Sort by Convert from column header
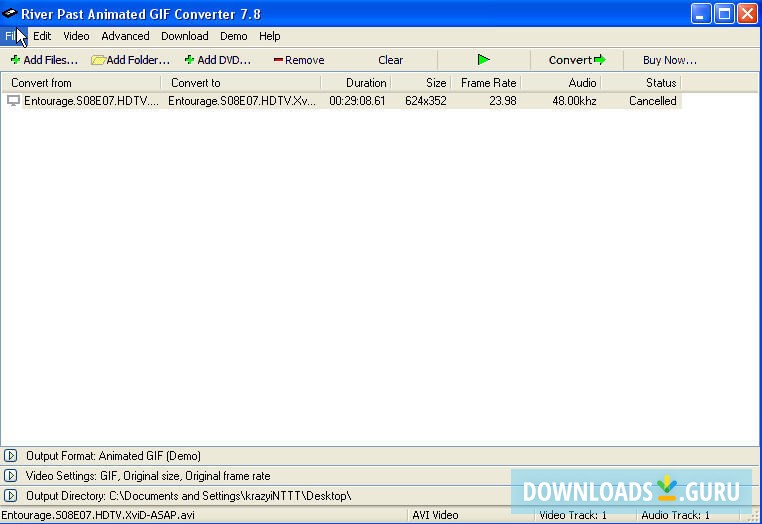The image size is (762, 524). tap(81, 83)
